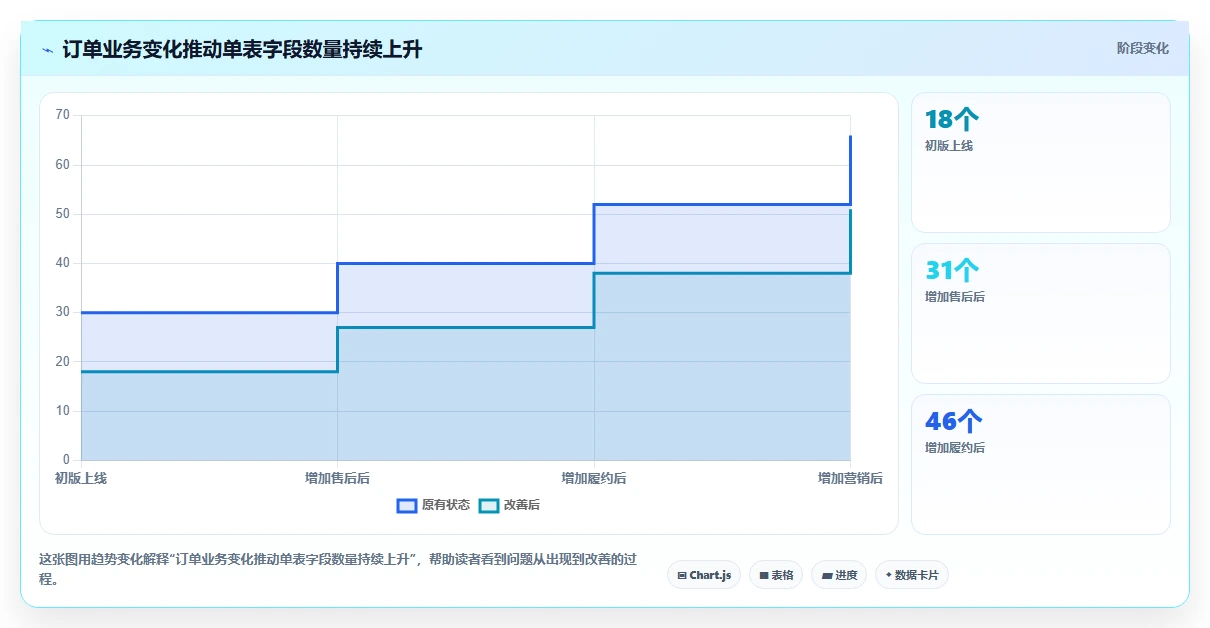Click the 18个 value text
Image resolution: width=1210 pixels, height=628 pixels.
coord(952,120)
